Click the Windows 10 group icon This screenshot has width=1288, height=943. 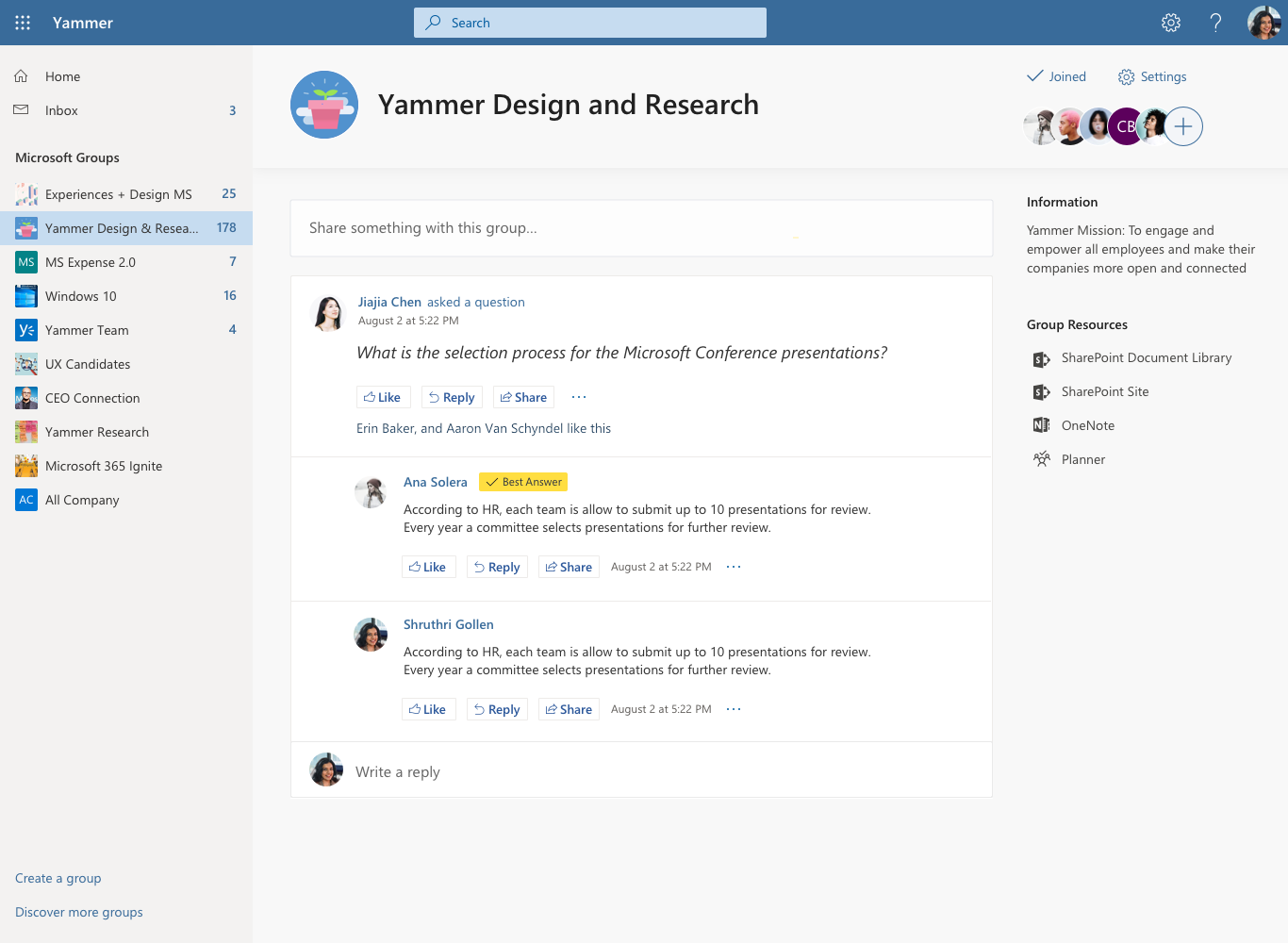point(26,296)
